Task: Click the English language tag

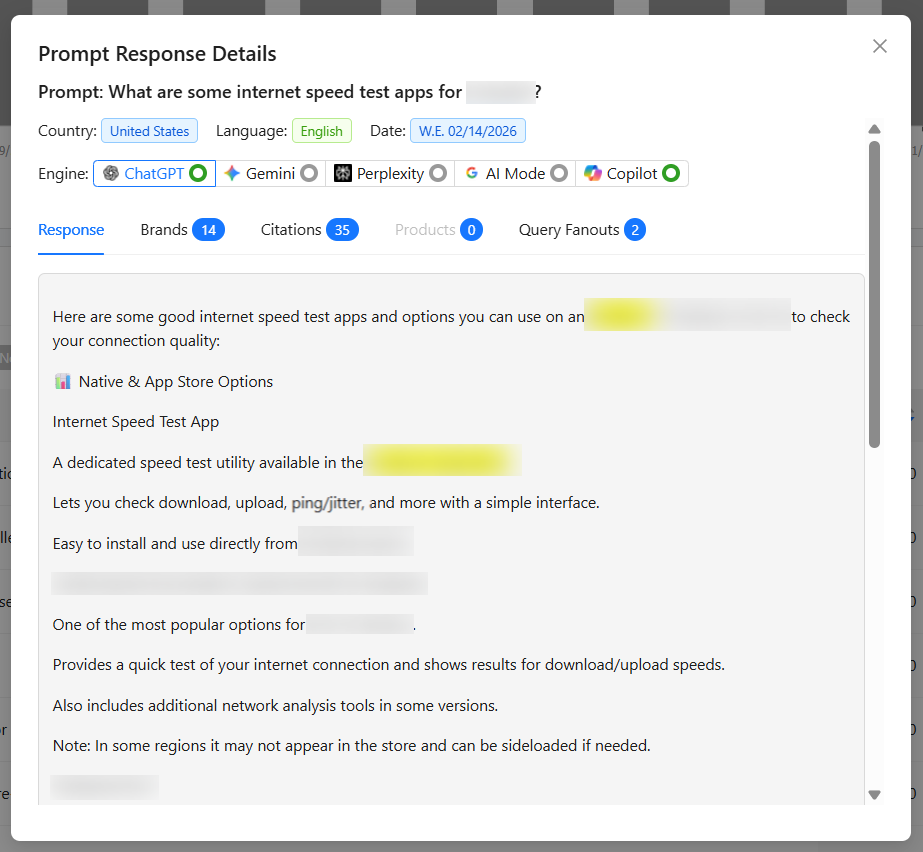Action: pyautogui.click(x=321, y=131)
